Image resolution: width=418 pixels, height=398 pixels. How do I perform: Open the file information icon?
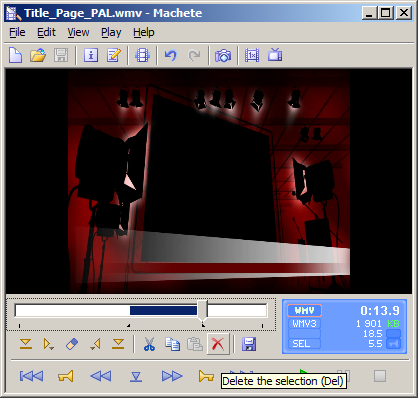tap(91, 55)
